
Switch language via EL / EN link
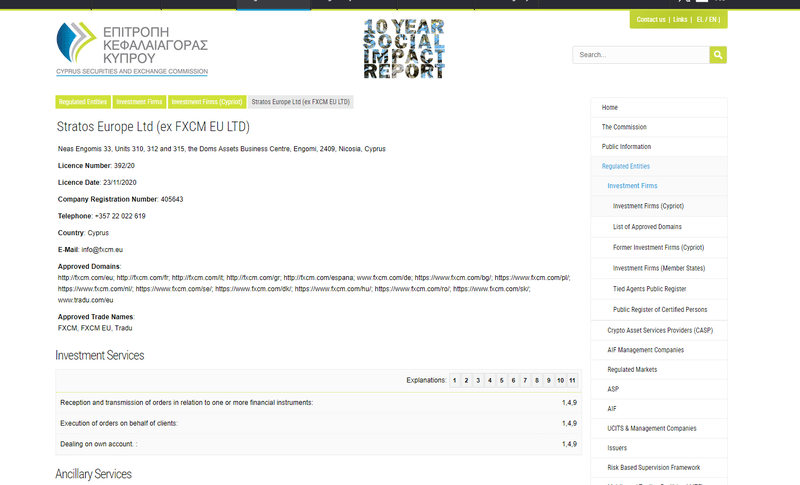(x=706, y=19)
